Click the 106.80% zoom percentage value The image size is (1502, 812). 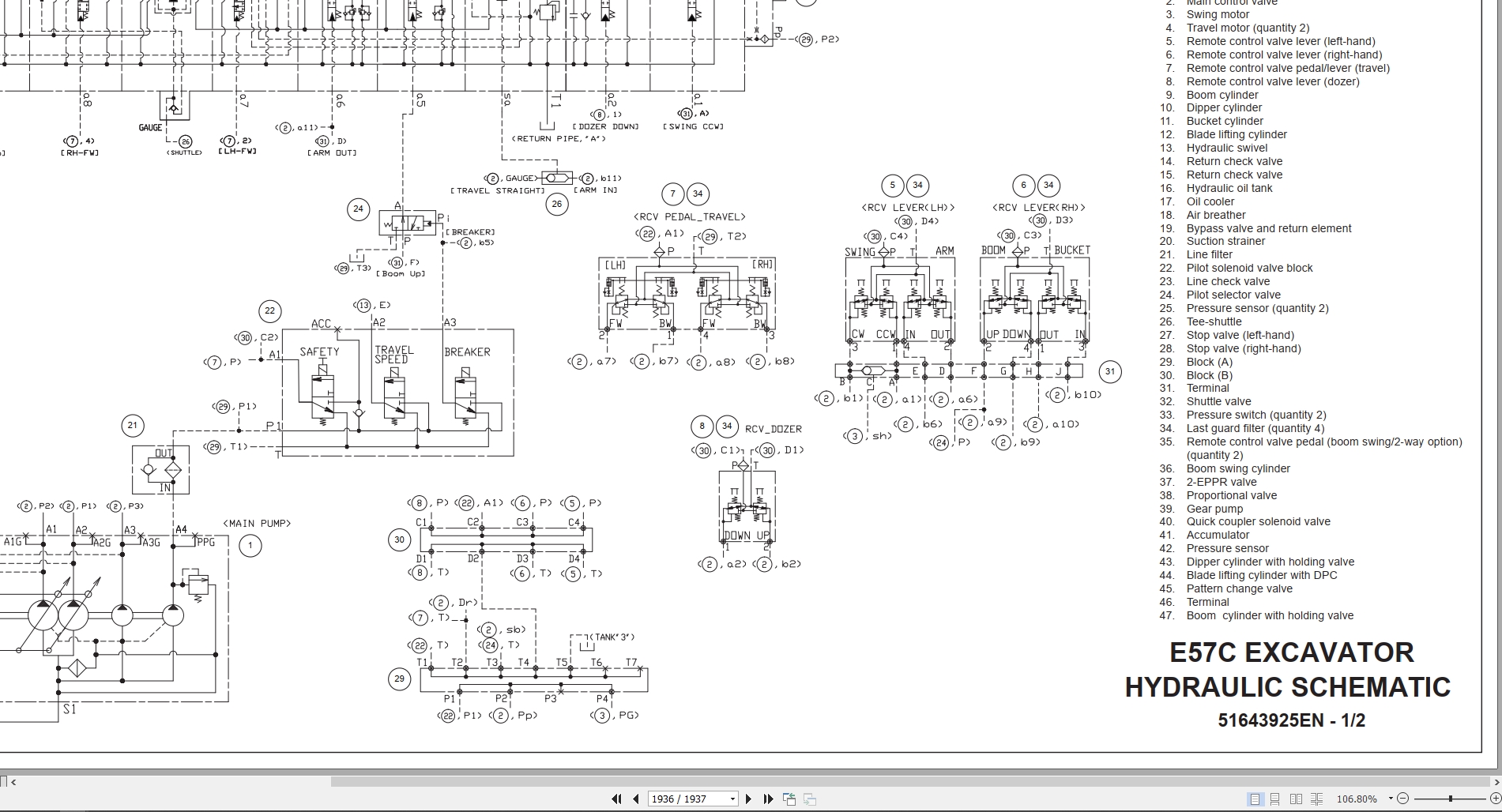[1357, 799]
